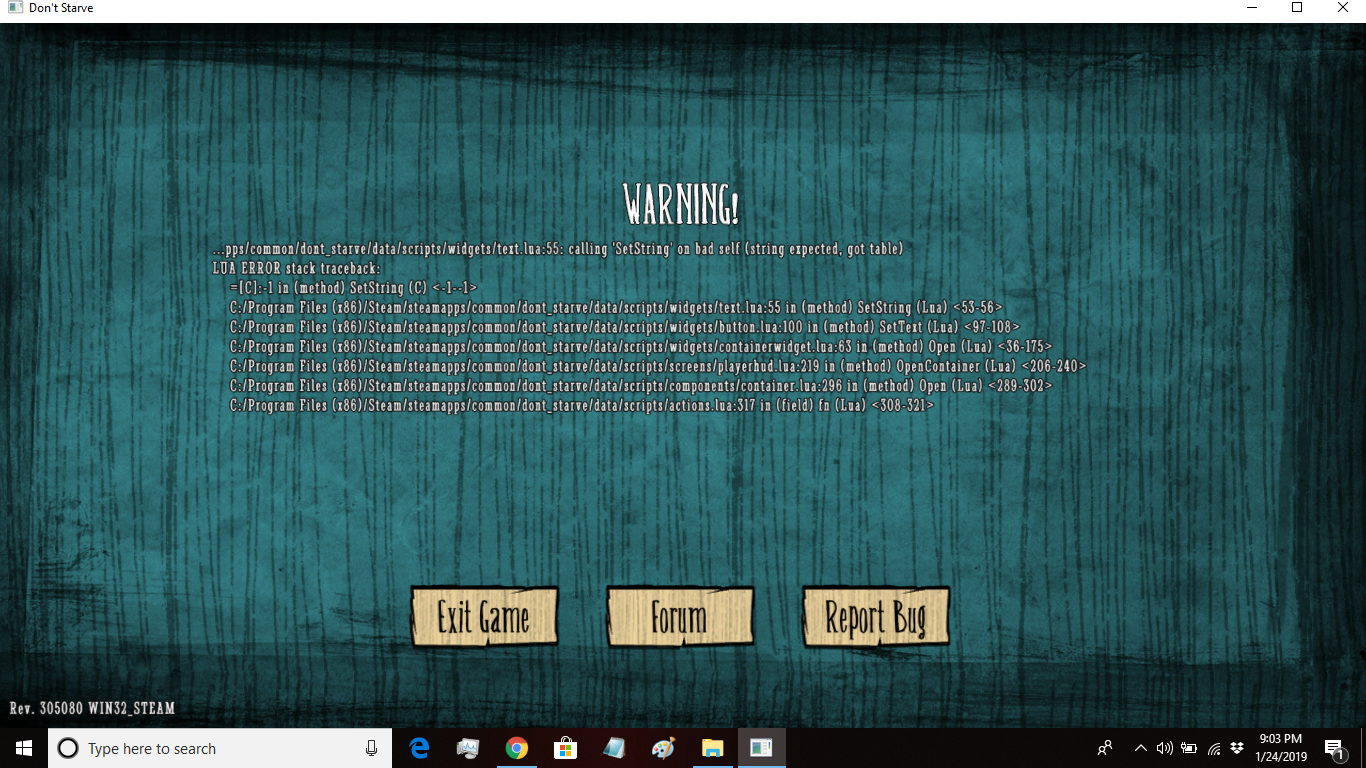Open the People icon in the system tray

pos(1105,748)
